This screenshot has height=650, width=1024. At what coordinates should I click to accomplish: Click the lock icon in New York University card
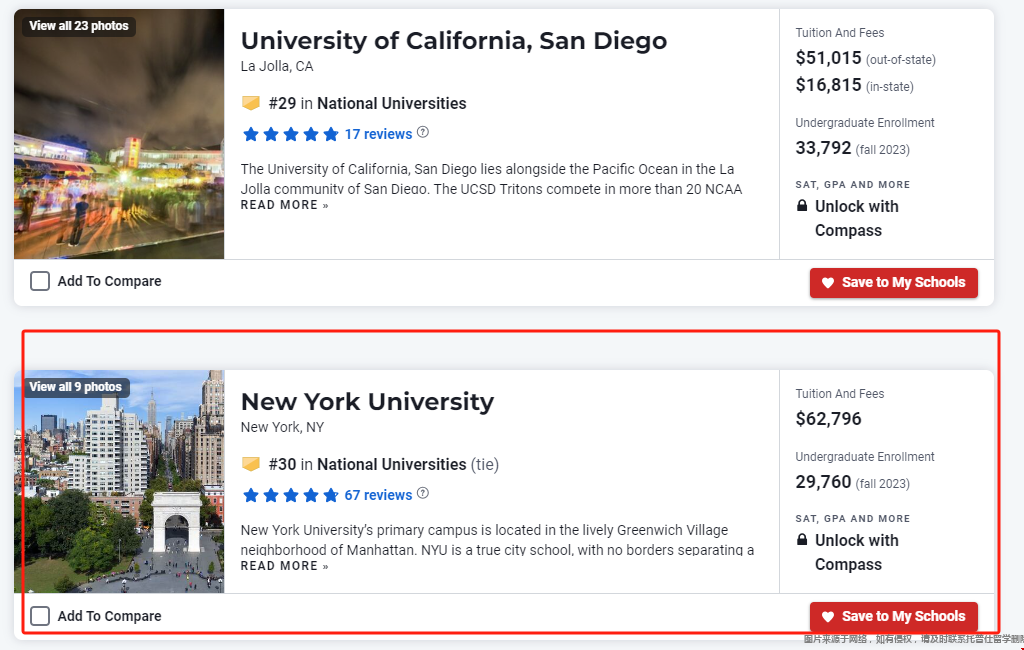[802, 540]
